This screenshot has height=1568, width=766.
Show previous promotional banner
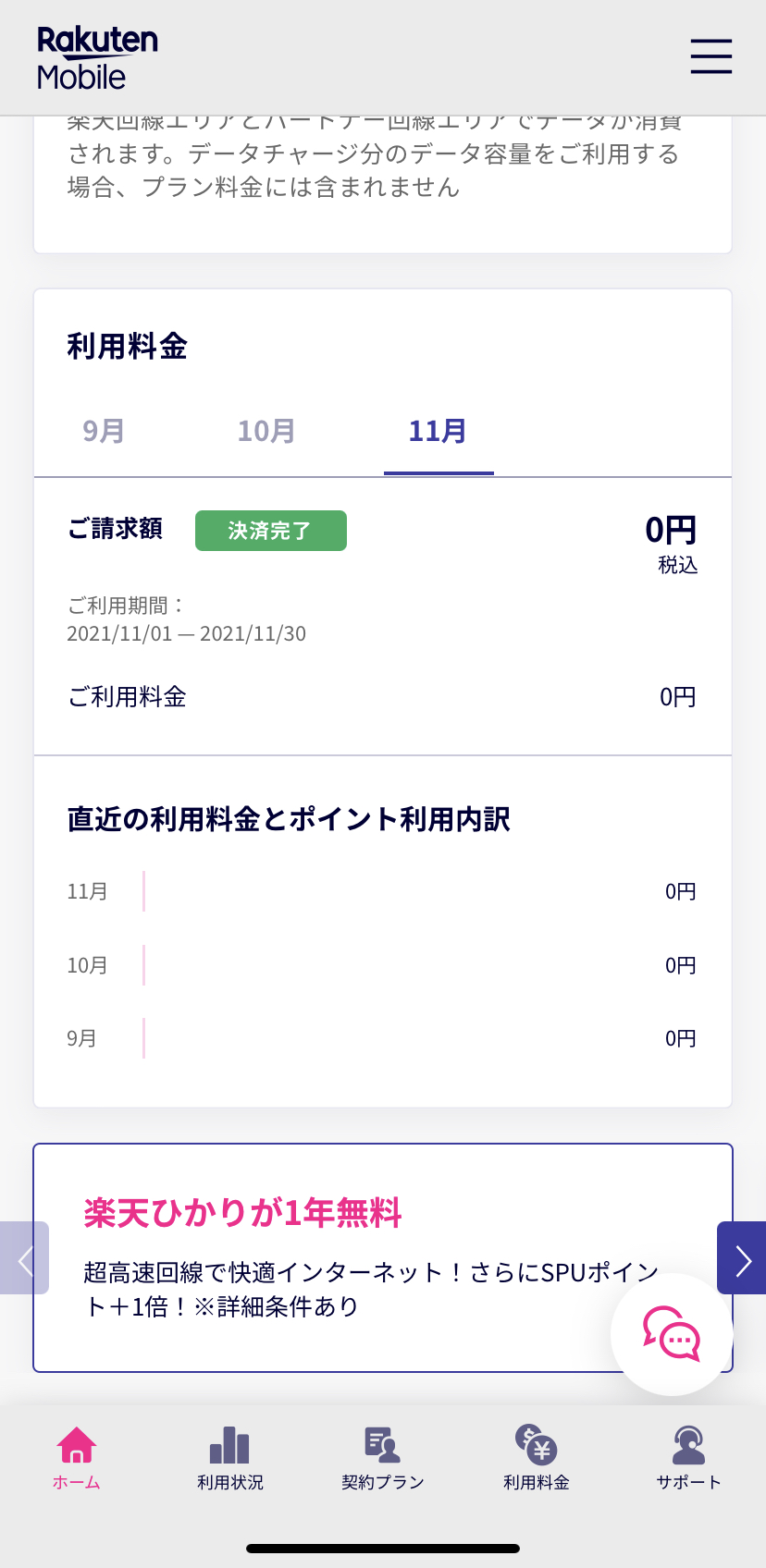[24, 1258]
